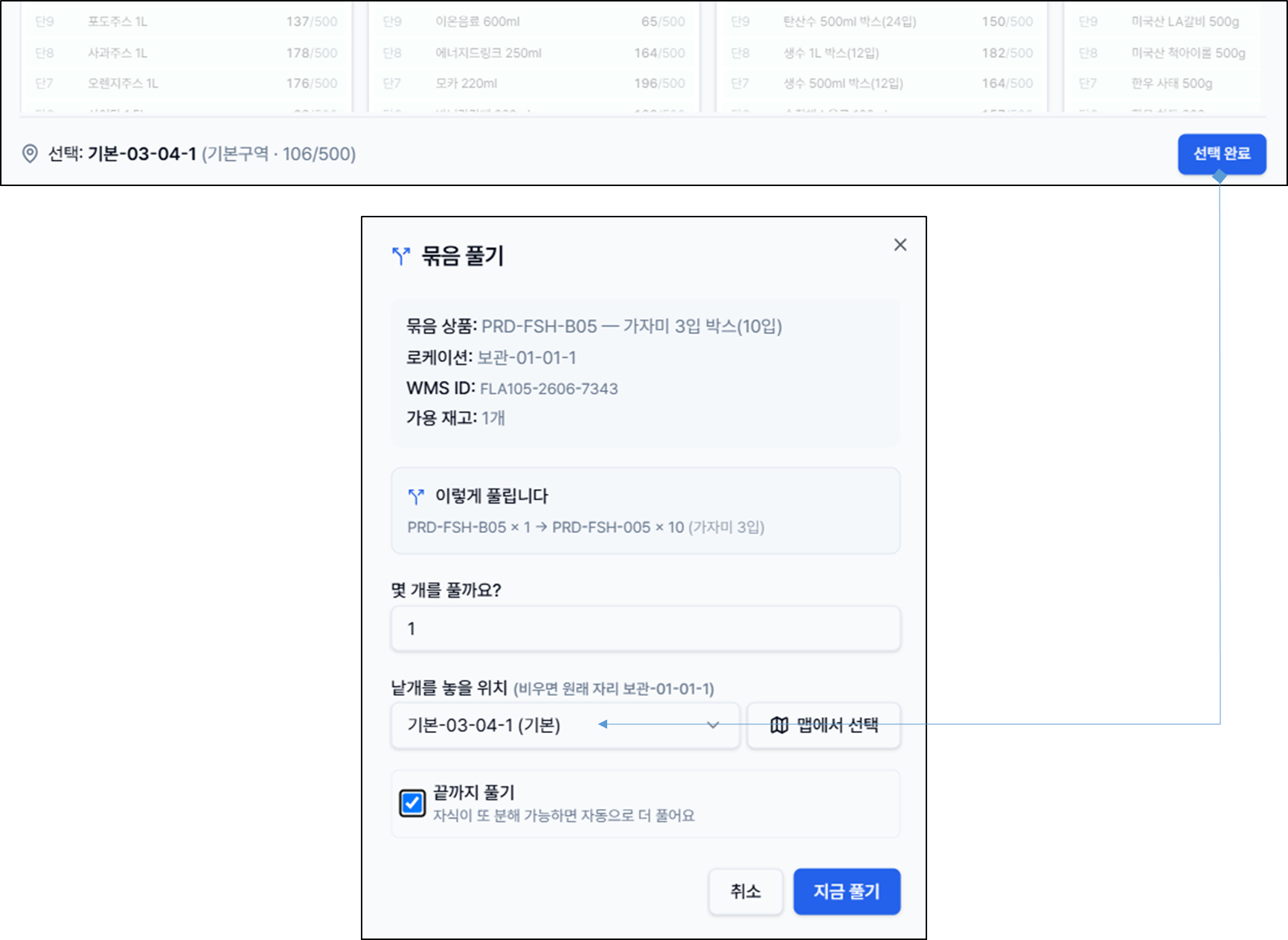Click the split icon next to 묶음 풀기 title

click(401, 256)
